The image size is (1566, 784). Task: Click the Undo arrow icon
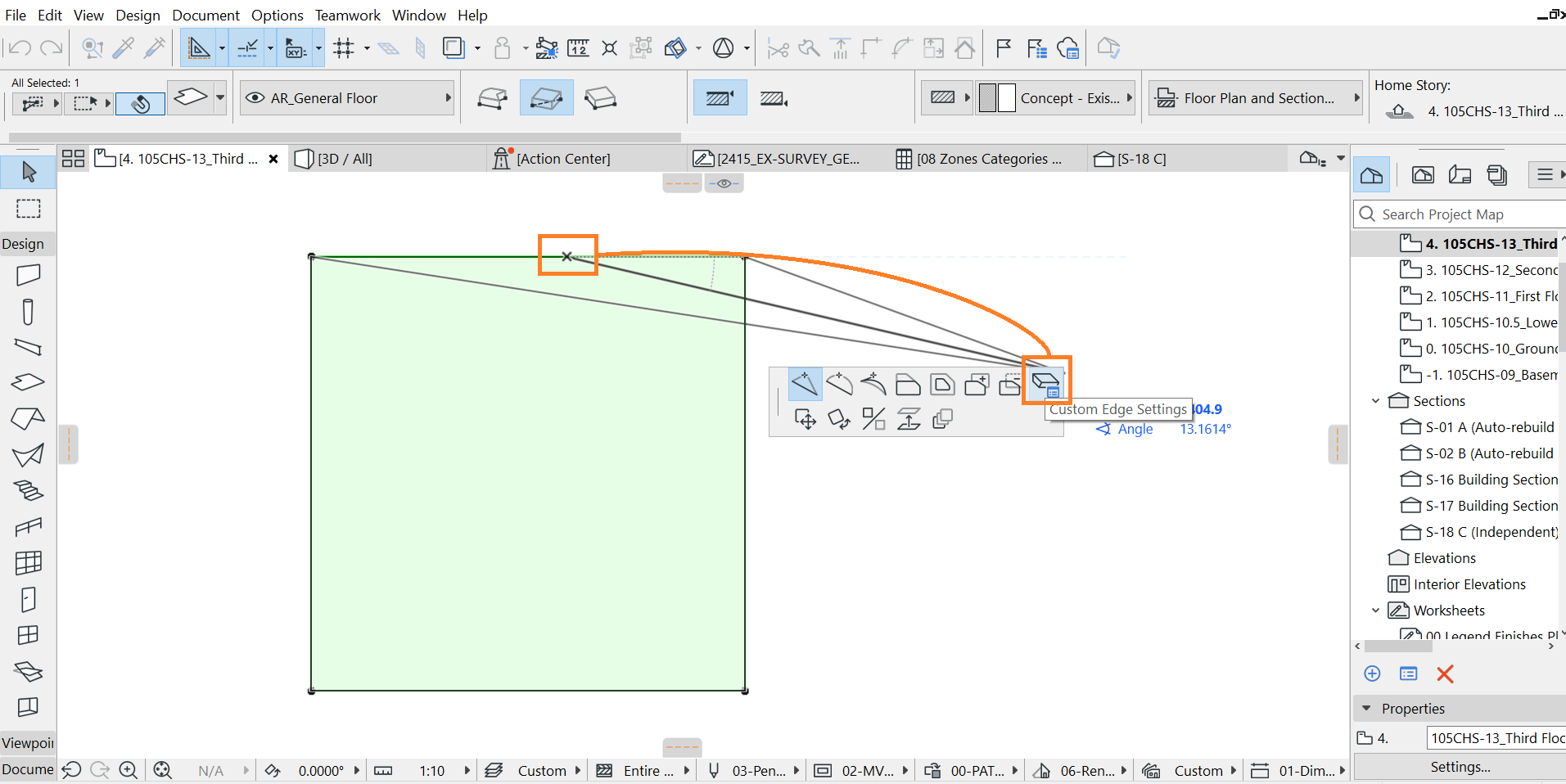click(20, 48)
